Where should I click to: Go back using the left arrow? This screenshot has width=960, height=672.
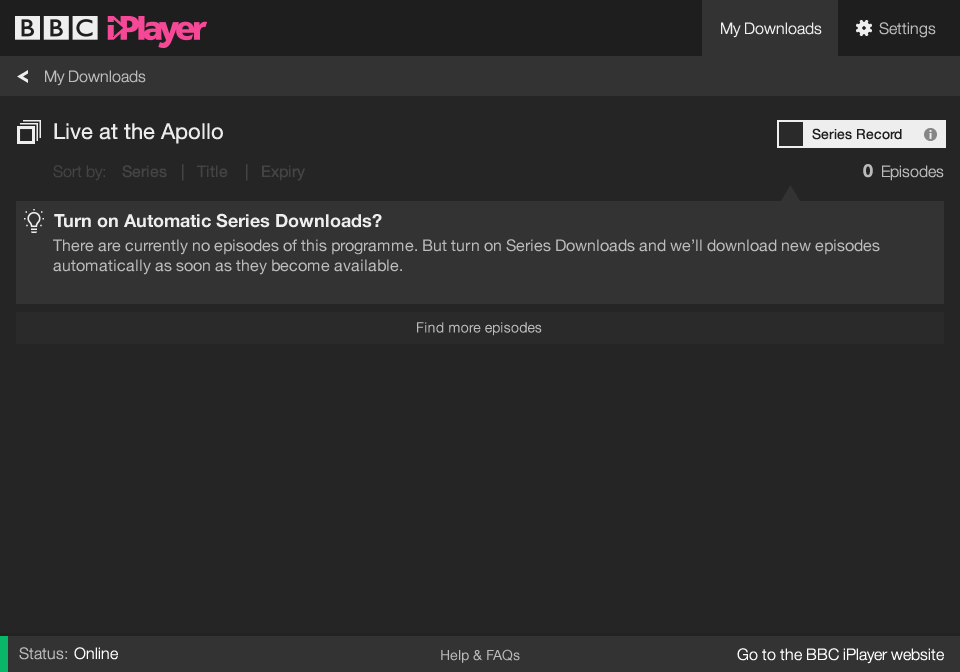(23, 77)
